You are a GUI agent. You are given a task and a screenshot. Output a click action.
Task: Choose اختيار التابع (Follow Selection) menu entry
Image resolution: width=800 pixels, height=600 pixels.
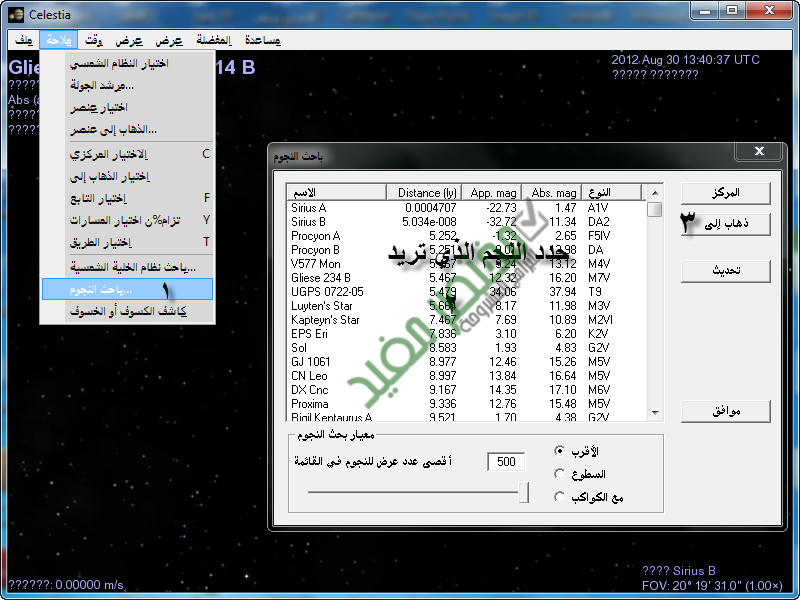point(127,198)
